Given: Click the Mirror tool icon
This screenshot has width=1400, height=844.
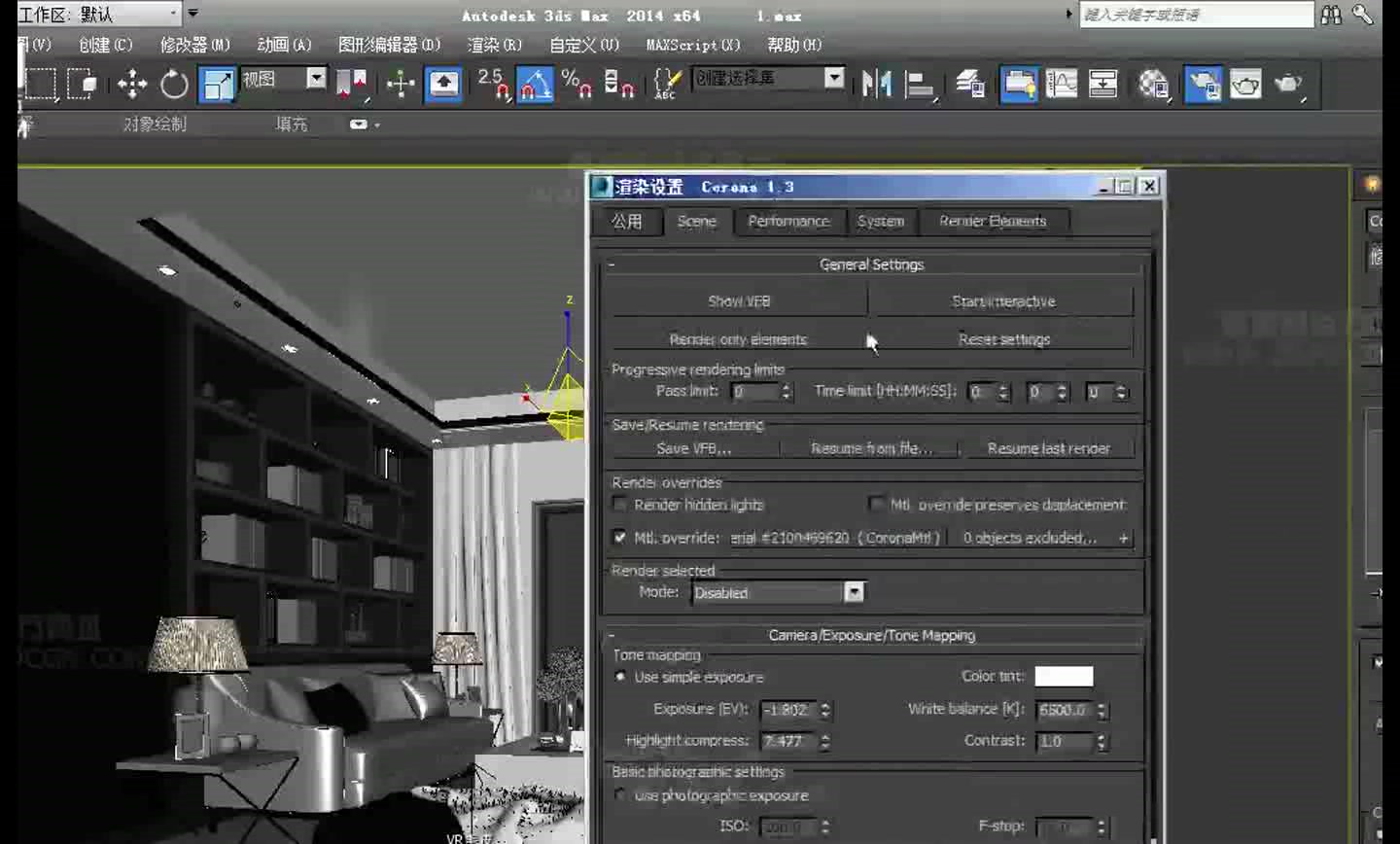Looking at the screenshot, I should pos(876,84).
